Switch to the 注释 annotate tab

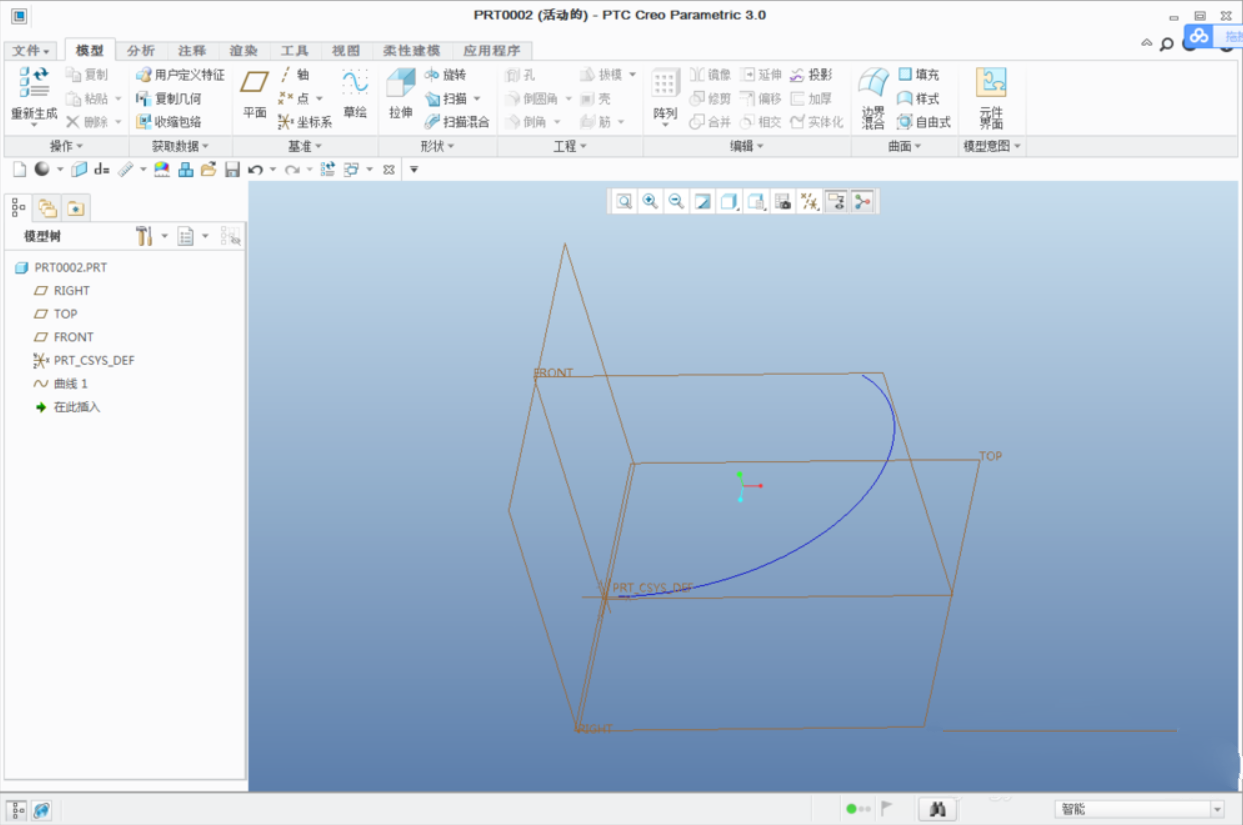point(192,50)
